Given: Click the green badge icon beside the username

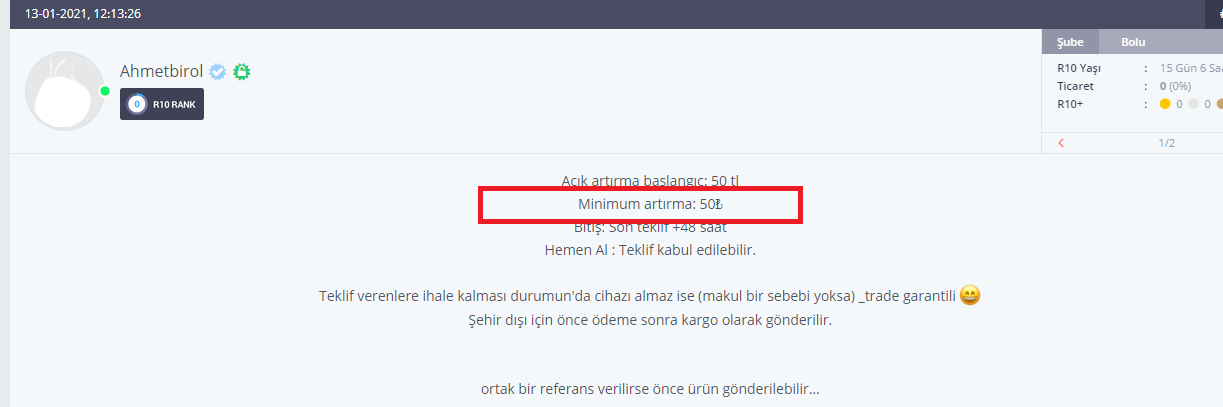Looking at the screenshot, I should click(x=241, y=72).
